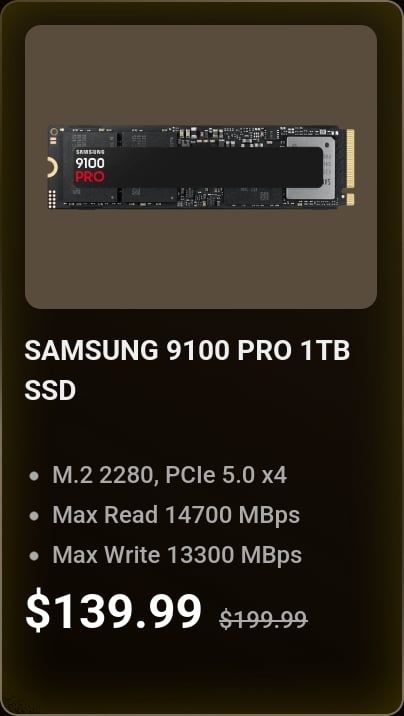Click the white 9100 number on the drive label

coord(90,163)
